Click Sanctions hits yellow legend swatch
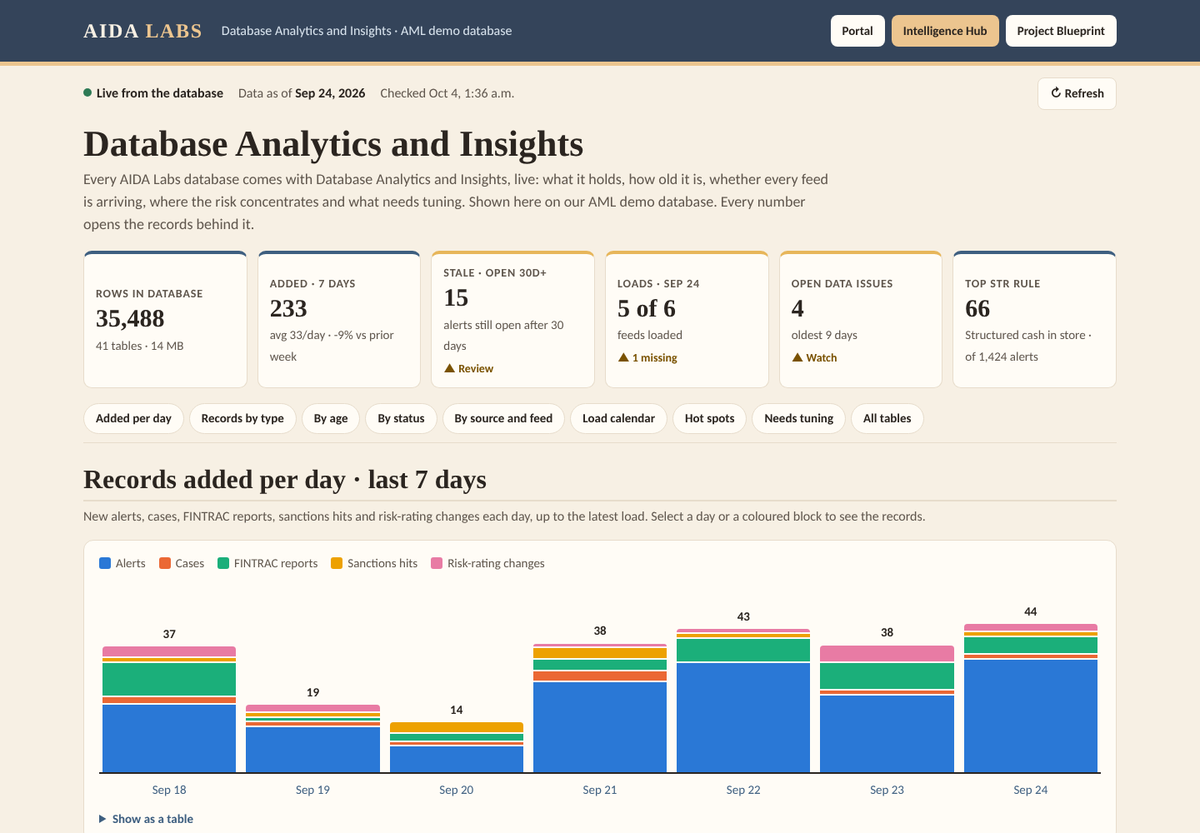 (x=337, y=563)
